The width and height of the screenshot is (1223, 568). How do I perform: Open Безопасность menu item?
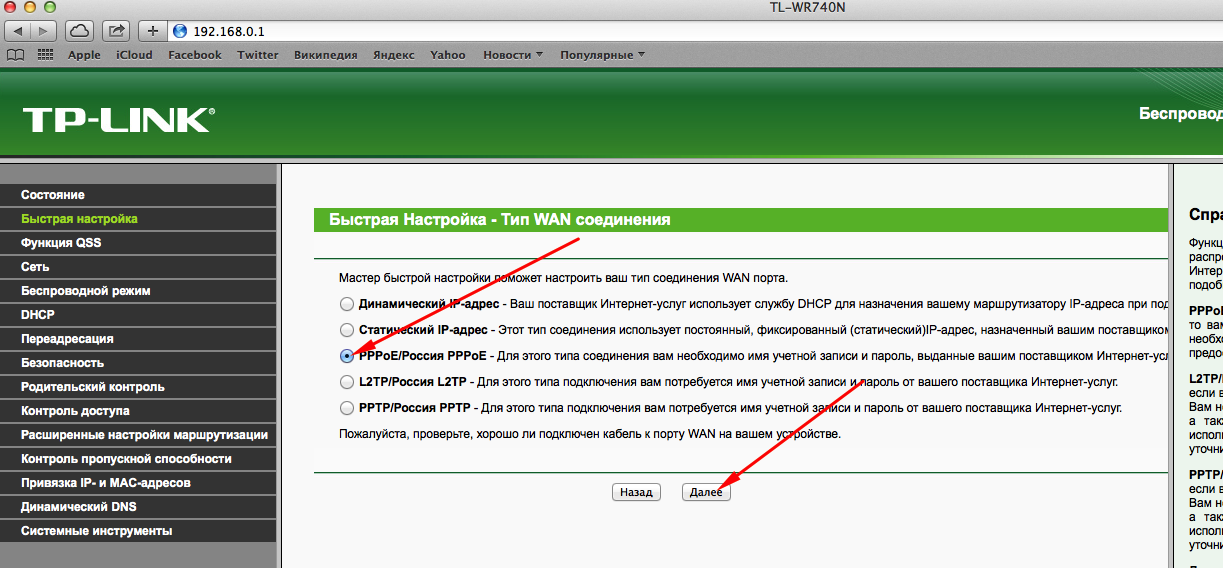click(x=138, y=362)
